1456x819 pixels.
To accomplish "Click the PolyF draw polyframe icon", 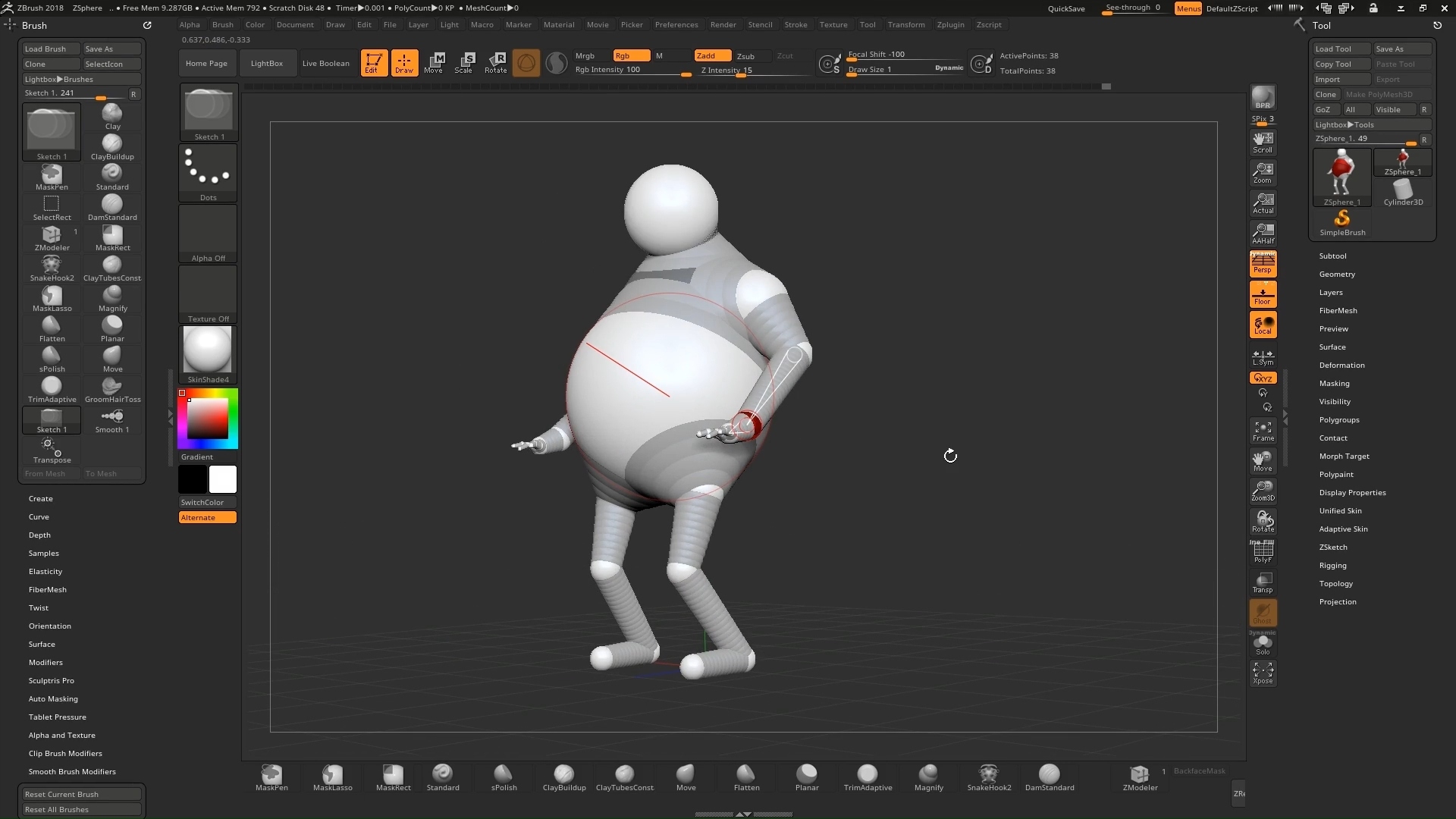I will tap(1263, 552).
